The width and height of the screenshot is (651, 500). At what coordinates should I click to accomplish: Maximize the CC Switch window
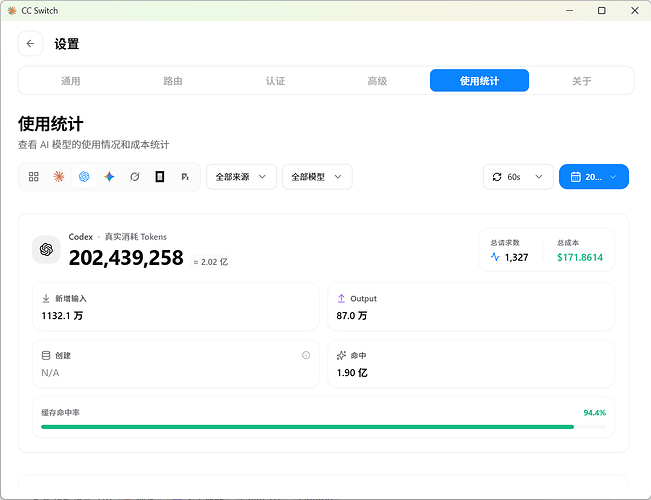[602, 10]
